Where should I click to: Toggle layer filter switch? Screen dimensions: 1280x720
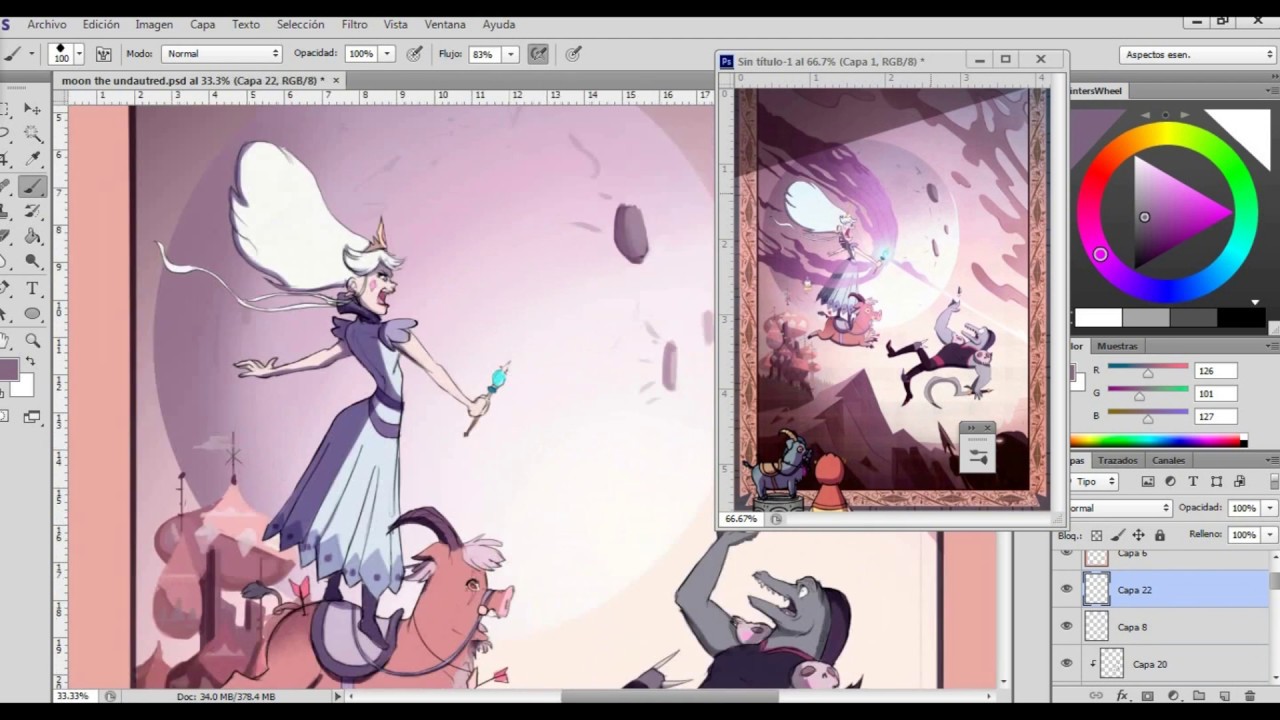[1274, 481]
